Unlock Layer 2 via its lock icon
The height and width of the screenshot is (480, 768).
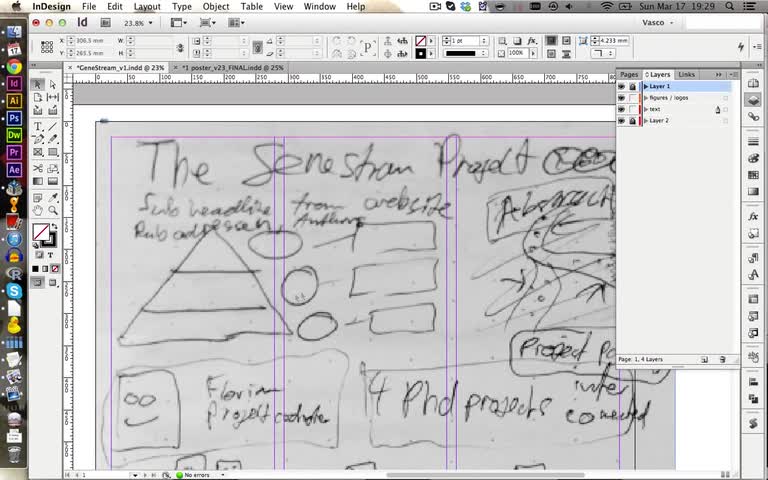pos(633,120)
